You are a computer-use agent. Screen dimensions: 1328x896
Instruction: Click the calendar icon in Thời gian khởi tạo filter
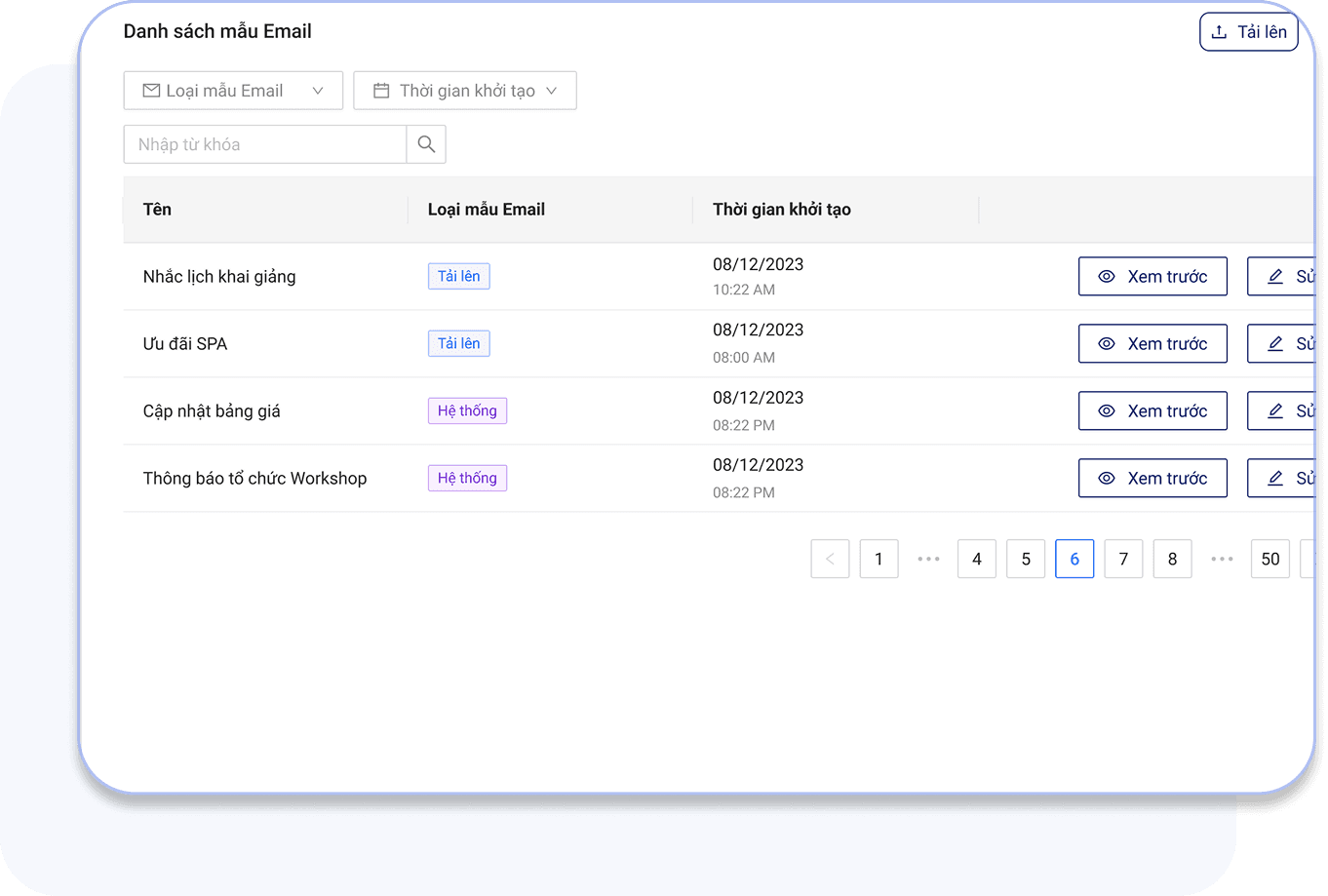pos(380,90)
